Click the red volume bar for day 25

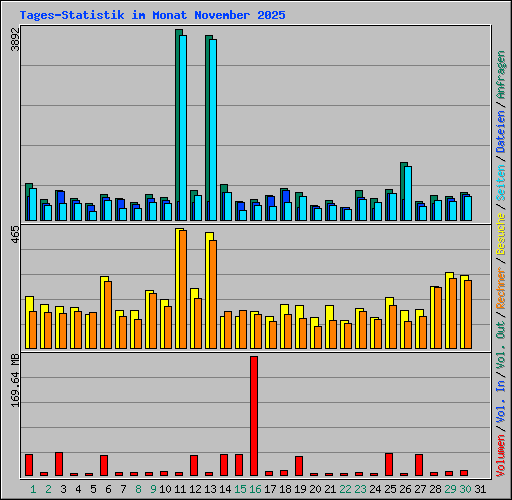coord(389,464)
